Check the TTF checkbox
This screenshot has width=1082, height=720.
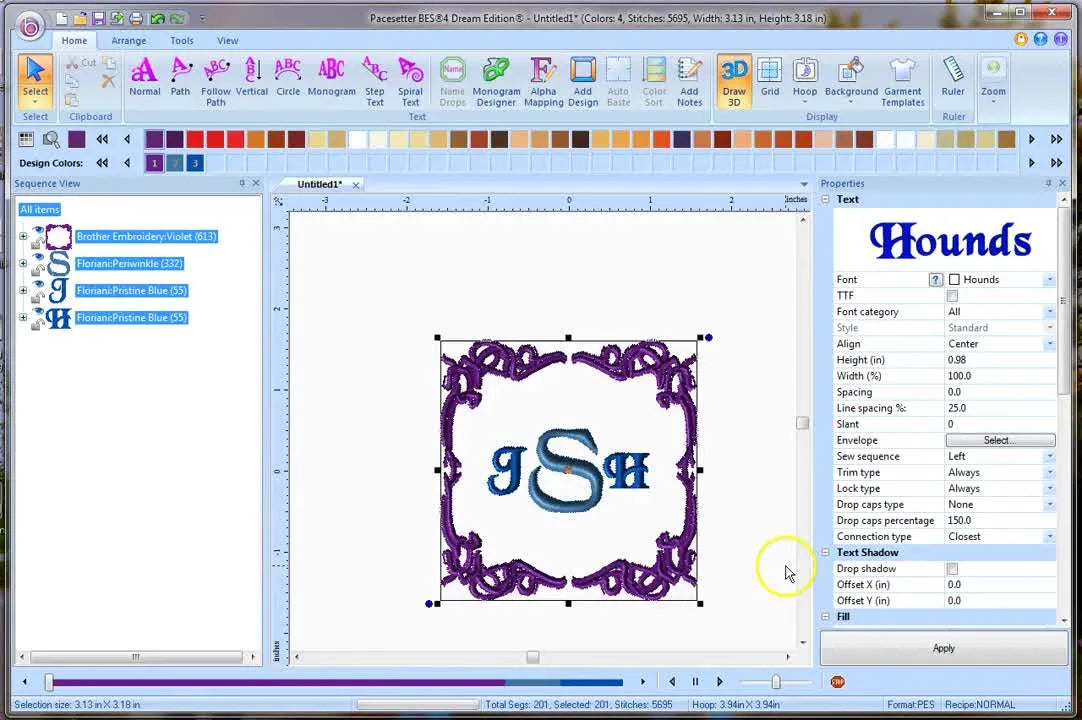point(952,295)
